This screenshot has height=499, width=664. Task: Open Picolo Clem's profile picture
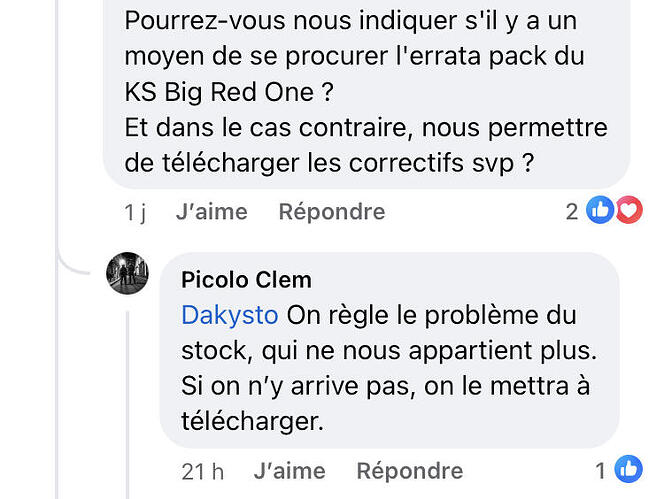pyautogui.click(x=127, y=273)
